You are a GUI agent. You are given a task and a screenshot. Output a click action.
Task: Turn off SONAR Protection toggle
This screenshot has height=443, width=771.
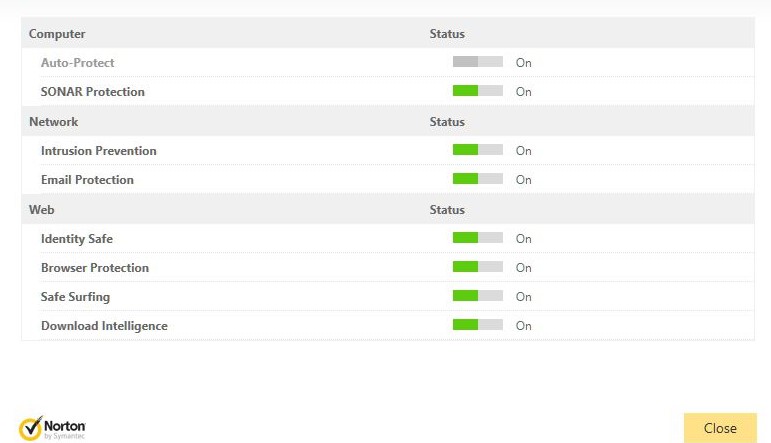478,91
